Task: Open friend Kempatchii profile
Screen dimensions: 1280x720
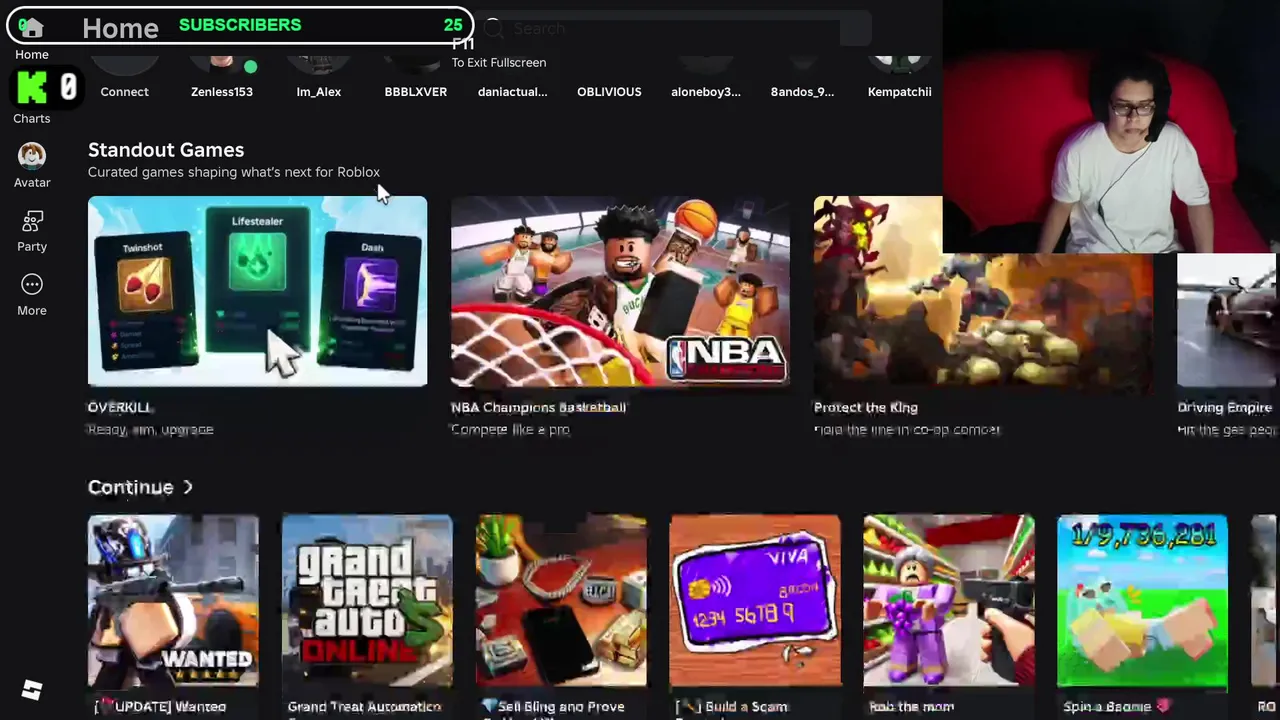Action: click(899, 76)
